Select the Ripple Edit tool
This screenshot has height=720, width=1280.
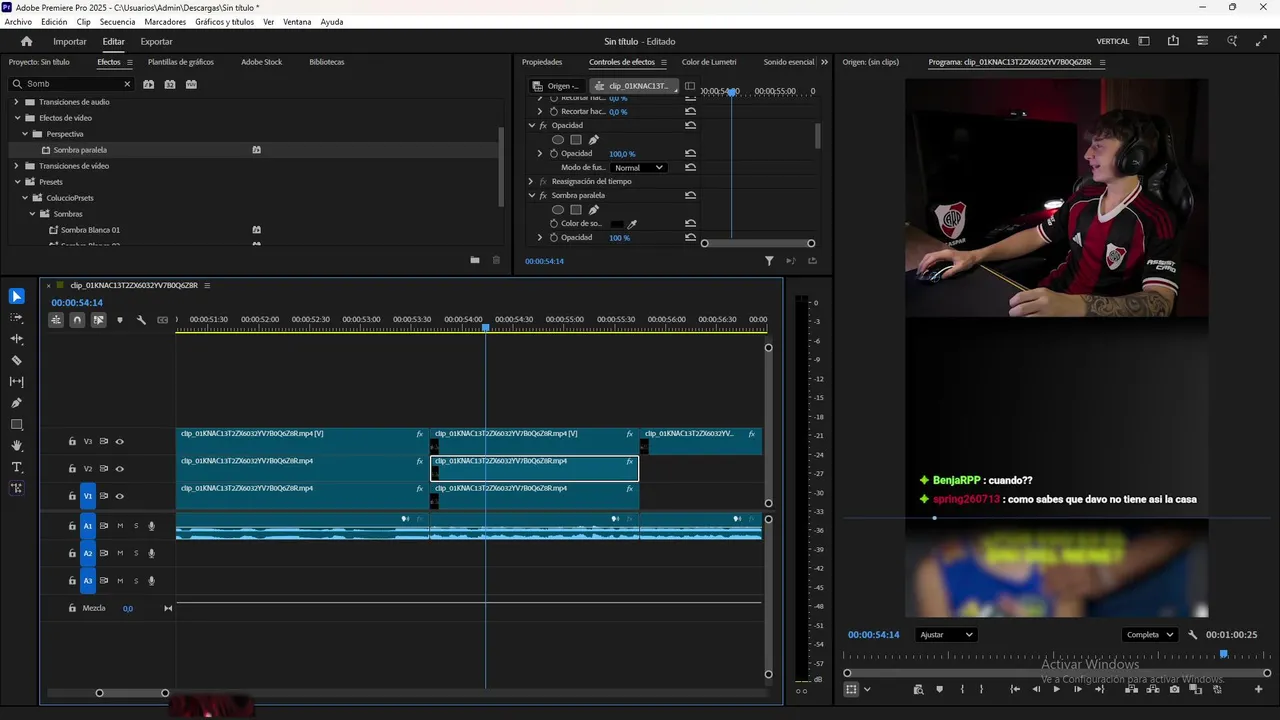coord(16,339)
